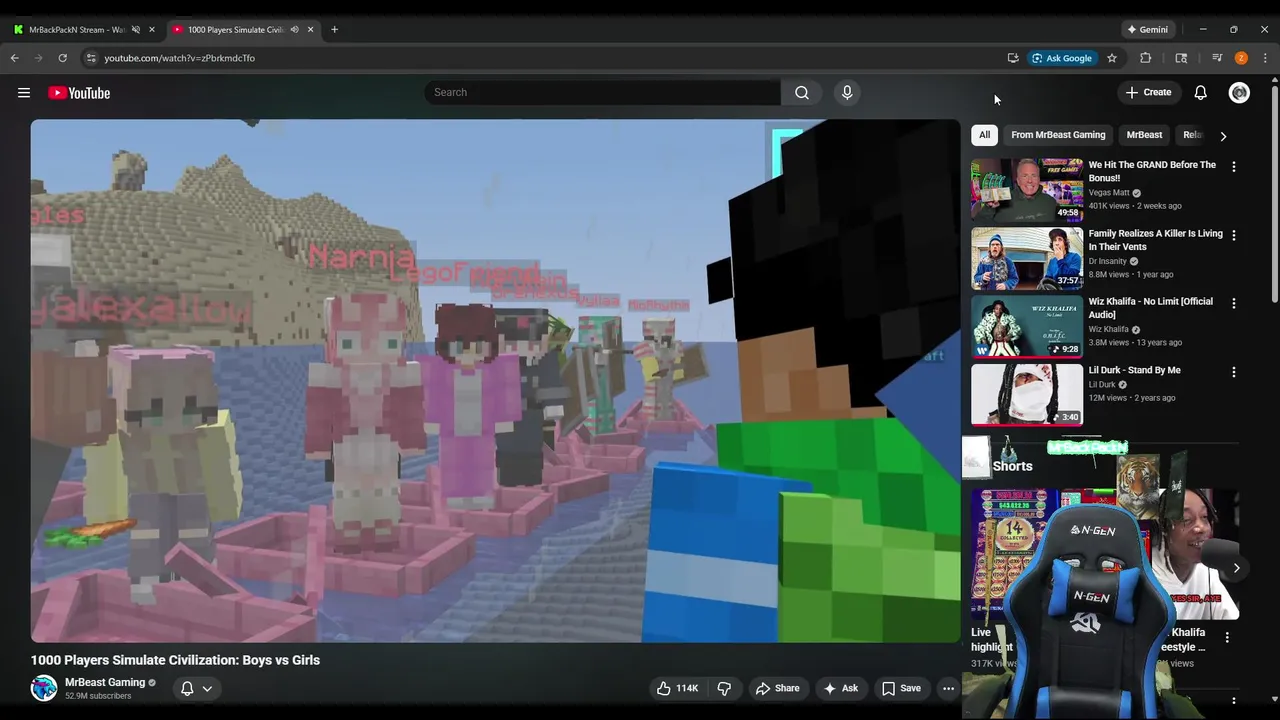Start voice search with microphone icon
The image size is (1280, 720).
coord(847,92)
